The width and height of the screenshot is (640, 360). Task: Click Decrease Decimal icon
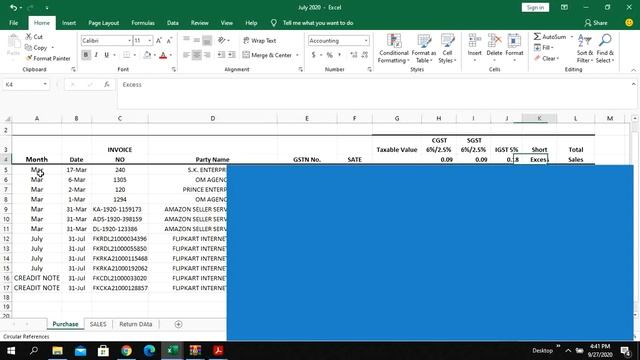[364, 55]
